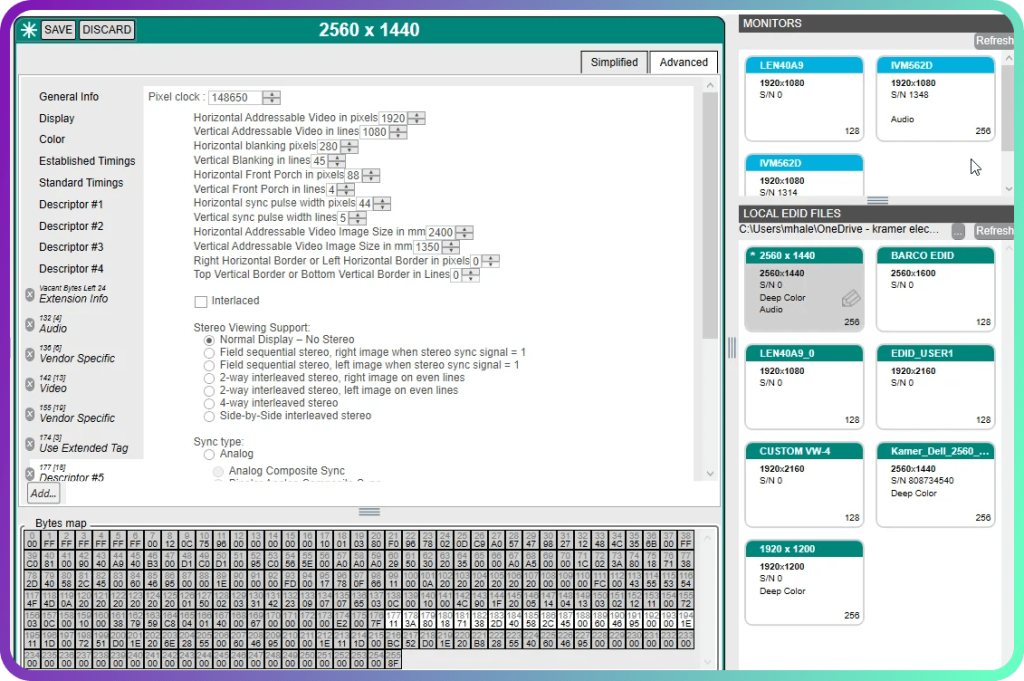
Task: Remove the Extension Info section
Action: [x=30, y=294]
